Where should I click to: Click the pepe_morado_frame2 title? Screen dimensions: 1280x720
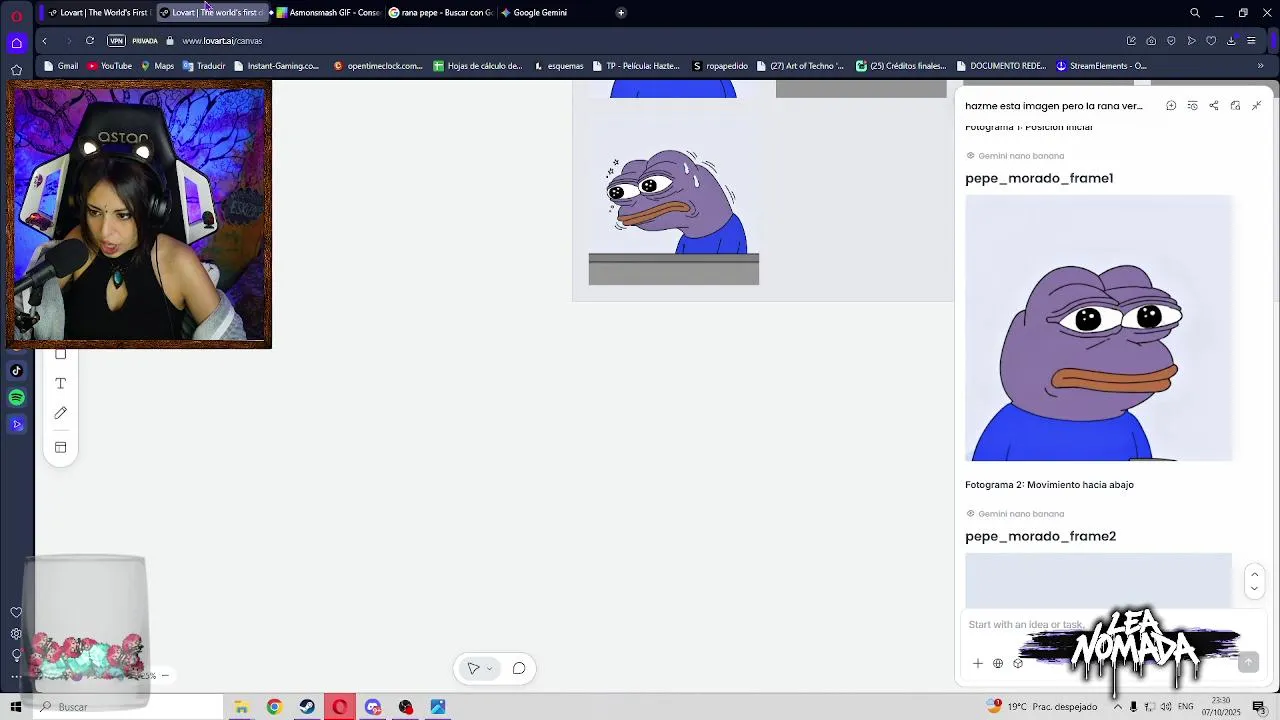tap(1040, 537)
